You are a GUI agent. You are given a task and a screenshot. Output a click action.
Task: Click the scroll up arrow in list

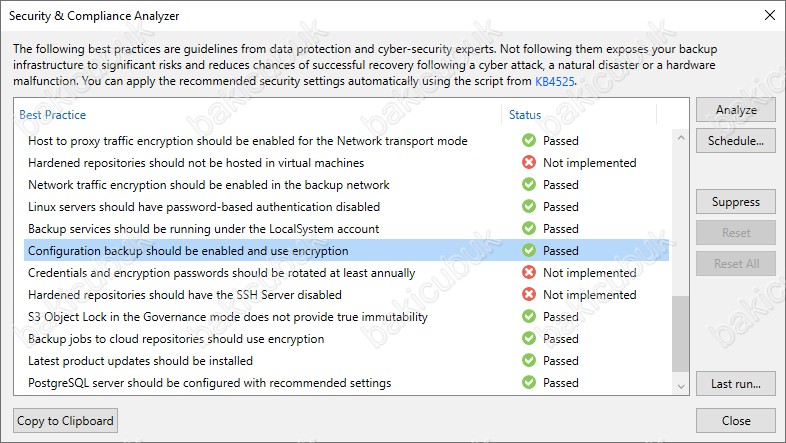680,137
